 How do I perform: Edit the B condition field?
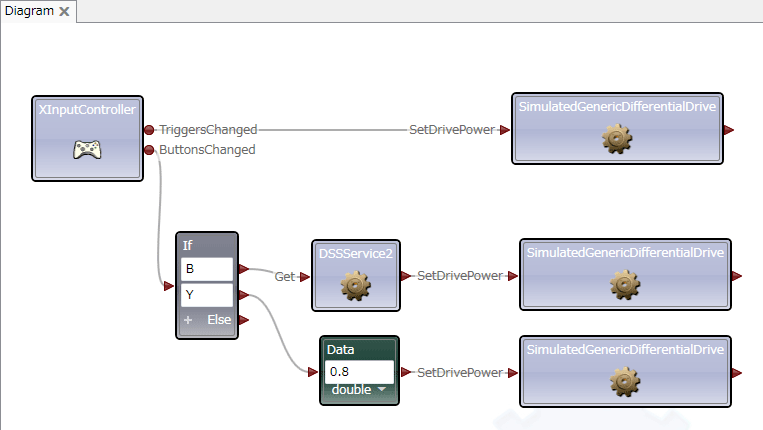[x=207, y=269]
